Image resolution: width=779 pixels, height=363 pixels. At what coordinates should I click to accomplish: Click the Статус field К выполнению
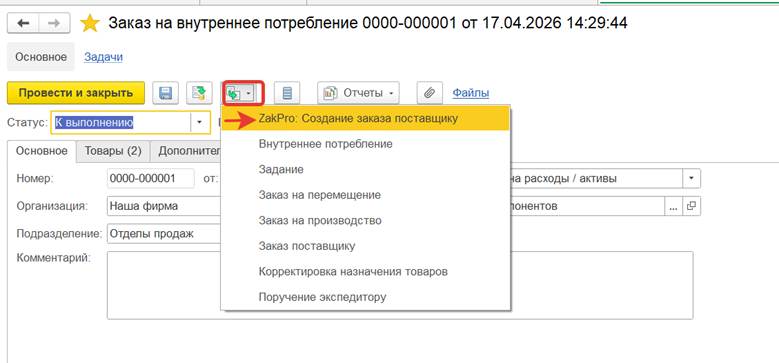(121, 122)
